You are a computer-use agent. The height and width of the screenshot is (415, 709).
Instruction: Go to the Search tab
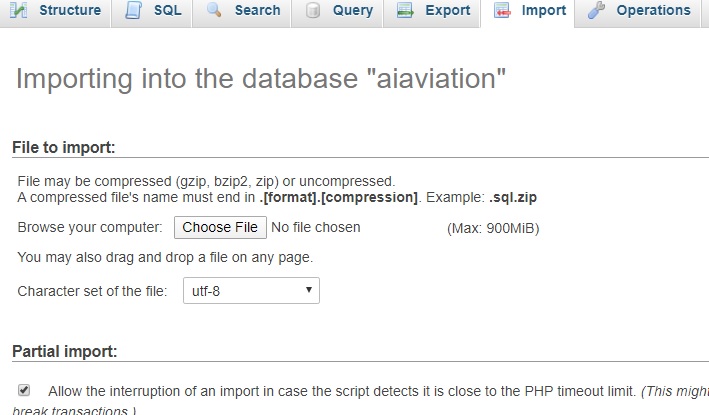coord(241,10)
